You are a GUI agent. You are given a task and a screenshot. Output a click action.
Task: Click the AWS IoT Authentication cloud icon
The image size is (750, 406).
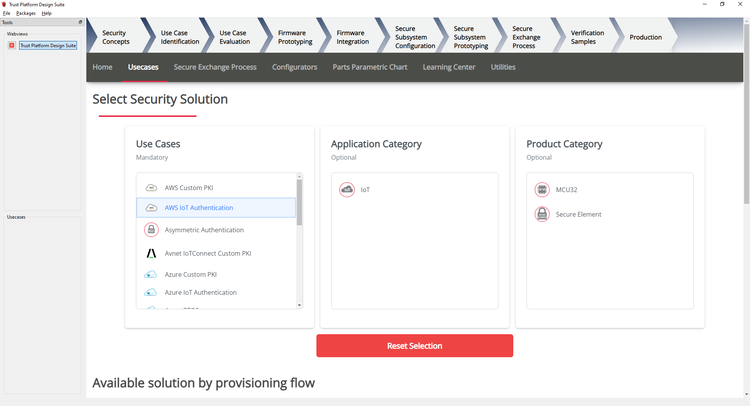tap(151, 208)
